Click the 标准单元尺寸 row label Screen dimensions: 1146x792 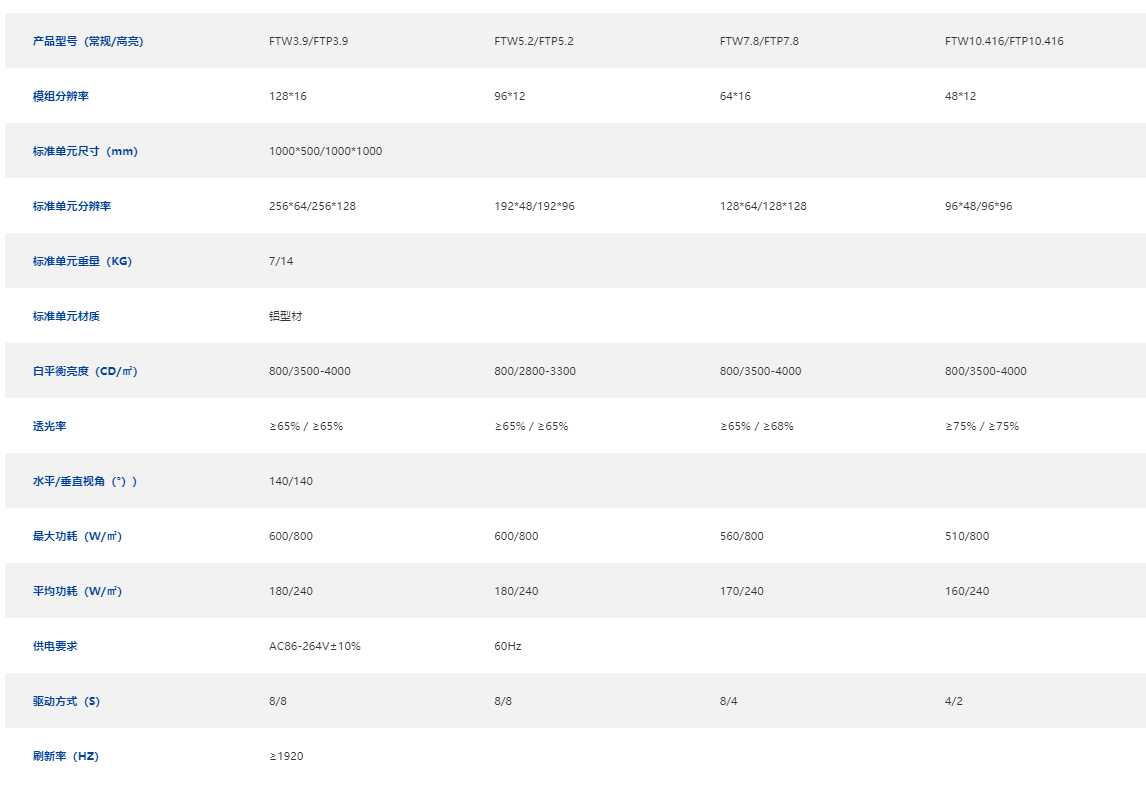coord(85,151)
